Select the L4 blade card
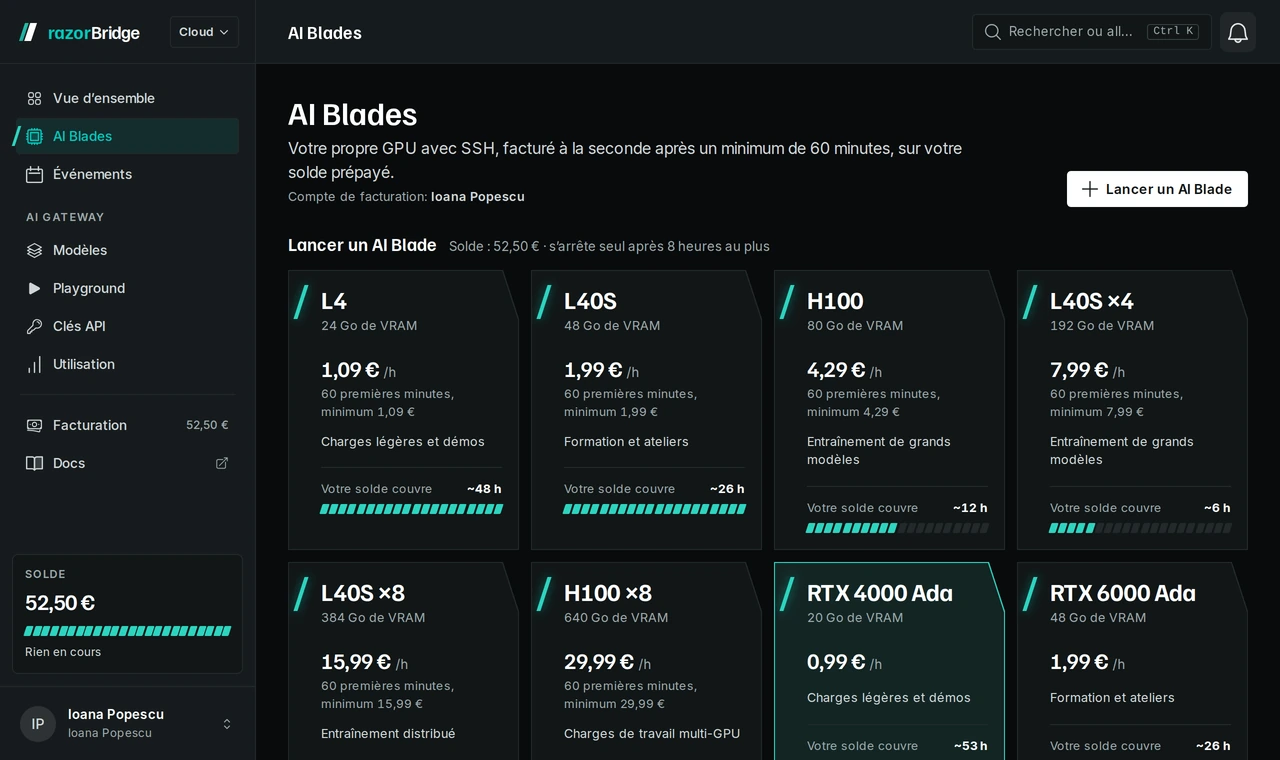Screen dimensions: 1280x760 pyautogui.click(x=403, y=410)
